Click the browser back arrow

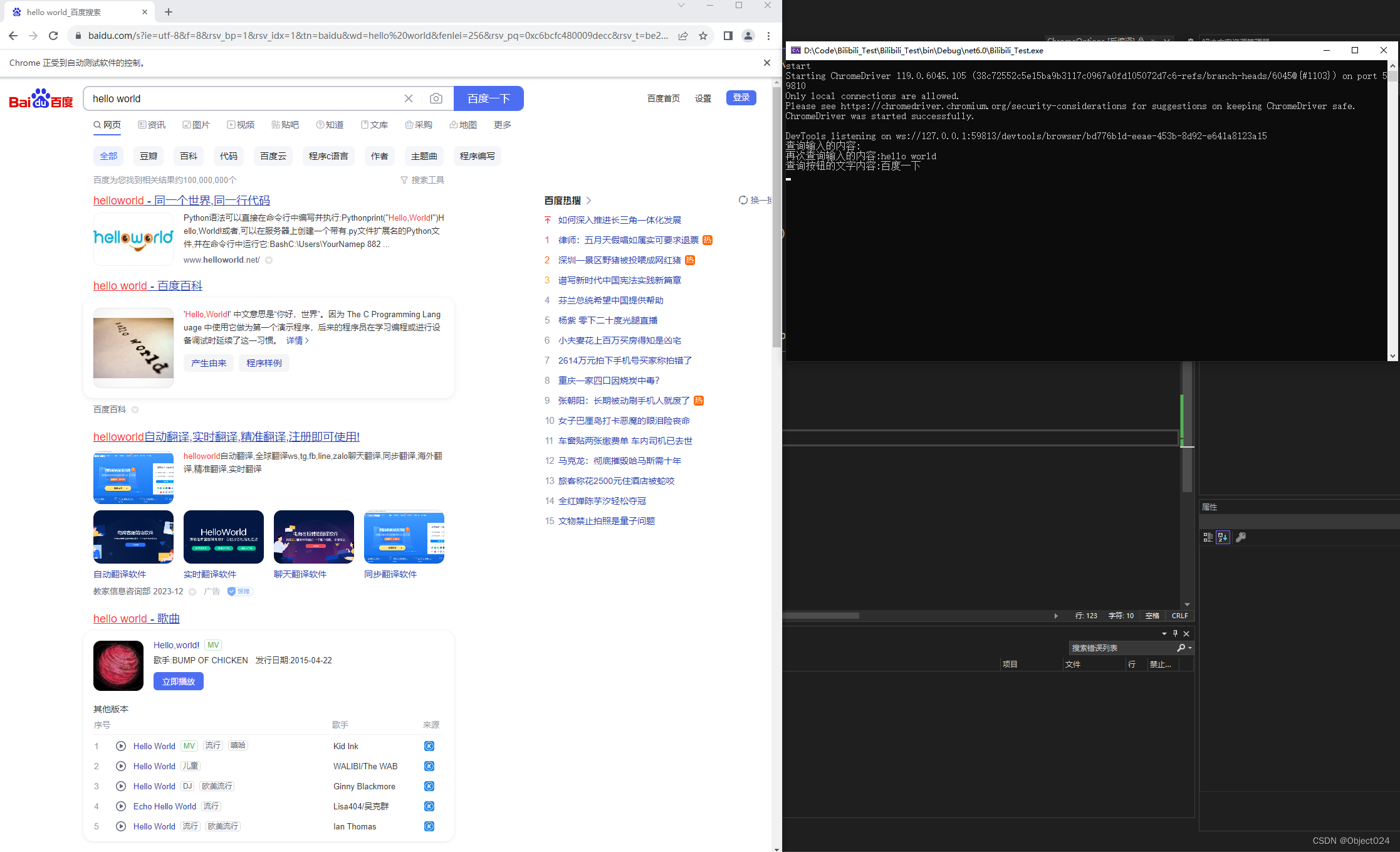tap(13, 36)
